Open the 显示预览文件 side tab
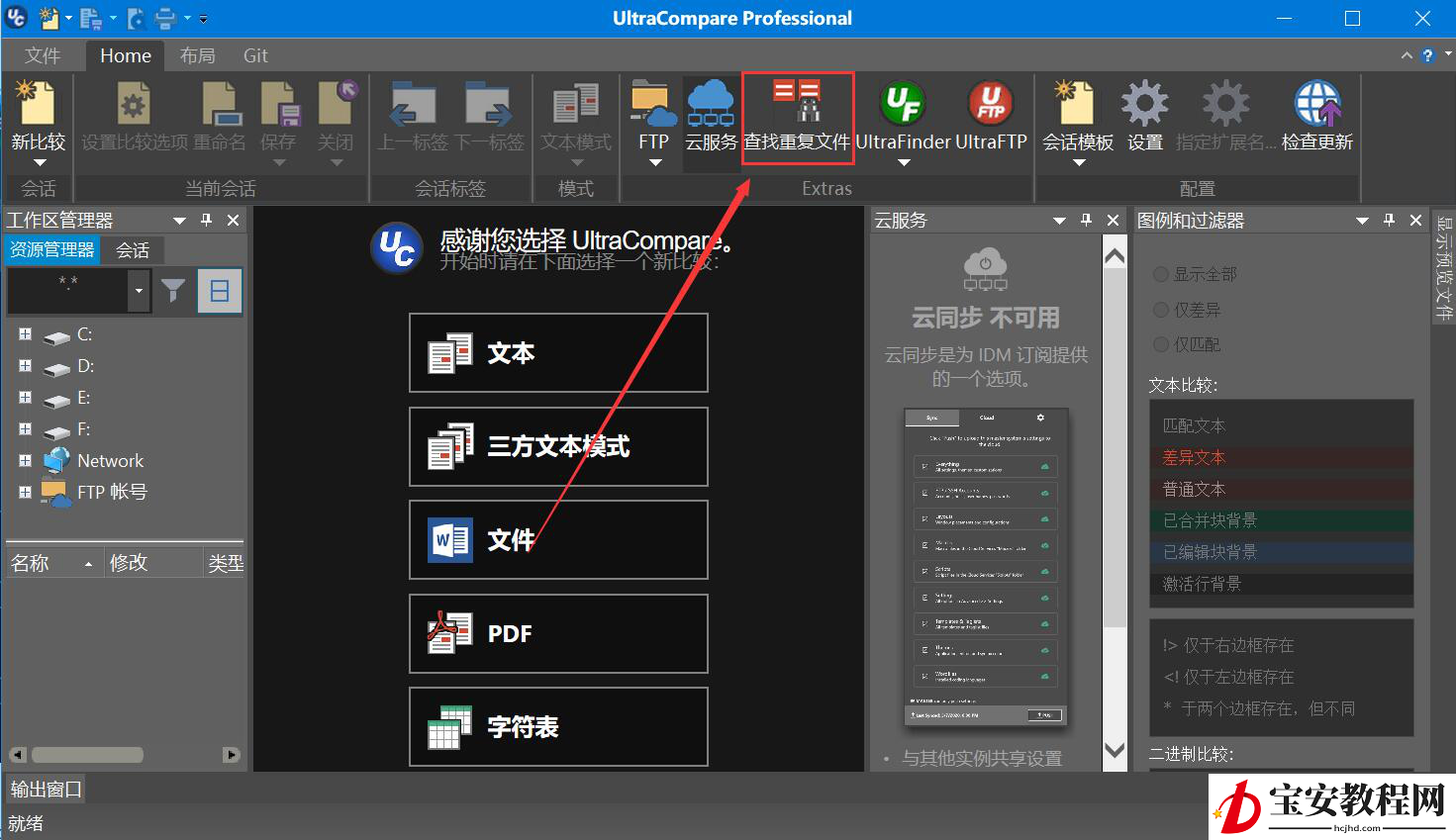Screen dimensions: 1456x840 pyautogui.click(x=1444, y=267)
